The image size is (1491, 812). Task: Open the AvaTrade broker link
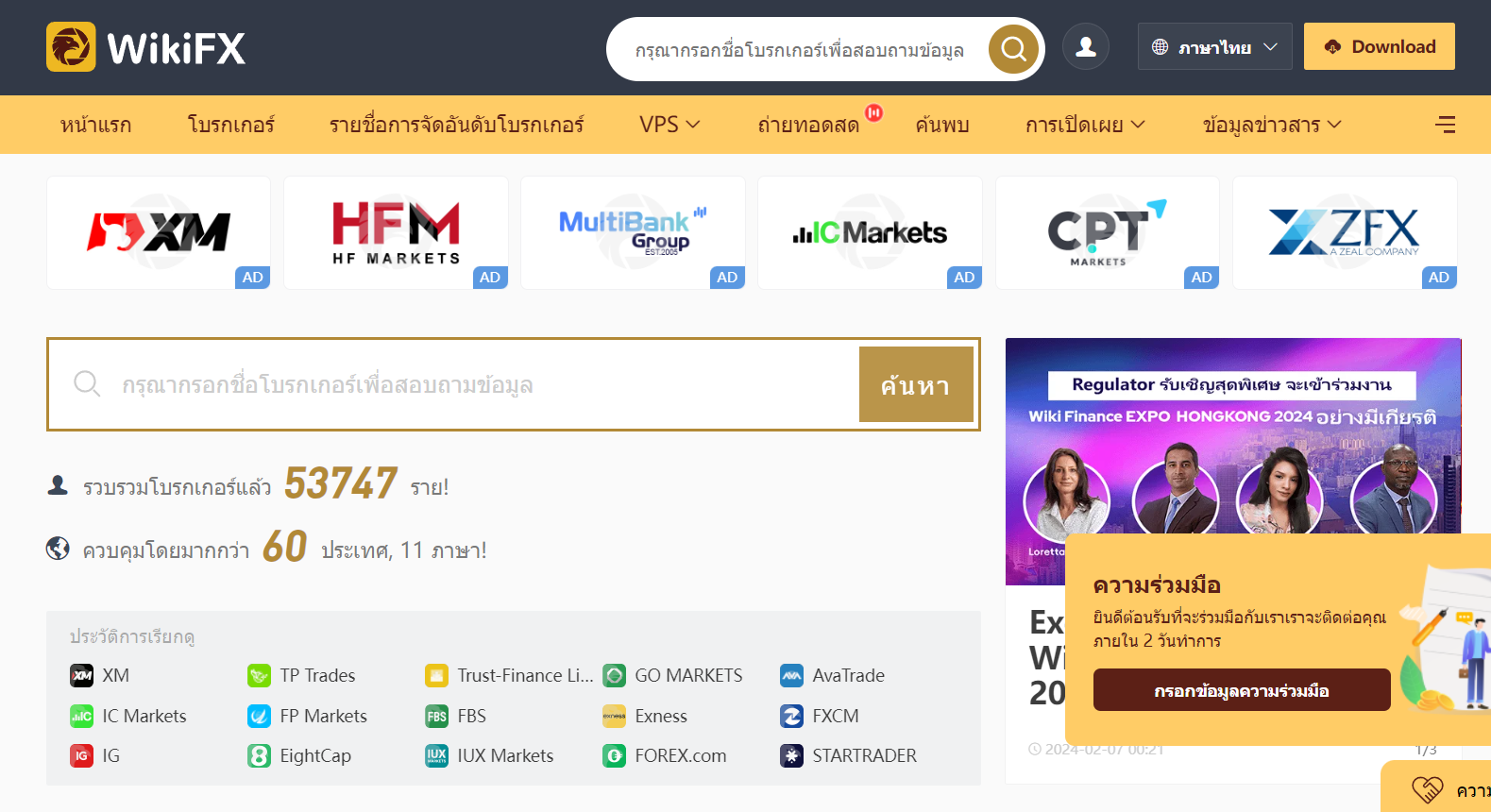click(848, 675)
